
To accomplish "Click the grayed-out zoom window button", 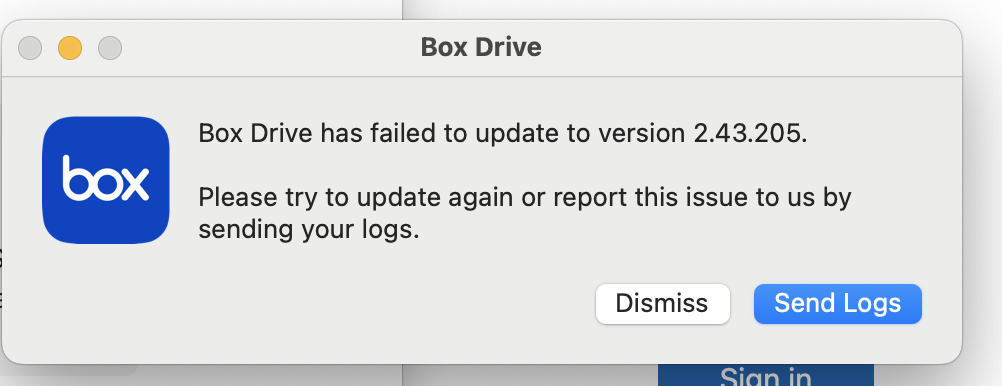I will [110, 48].
